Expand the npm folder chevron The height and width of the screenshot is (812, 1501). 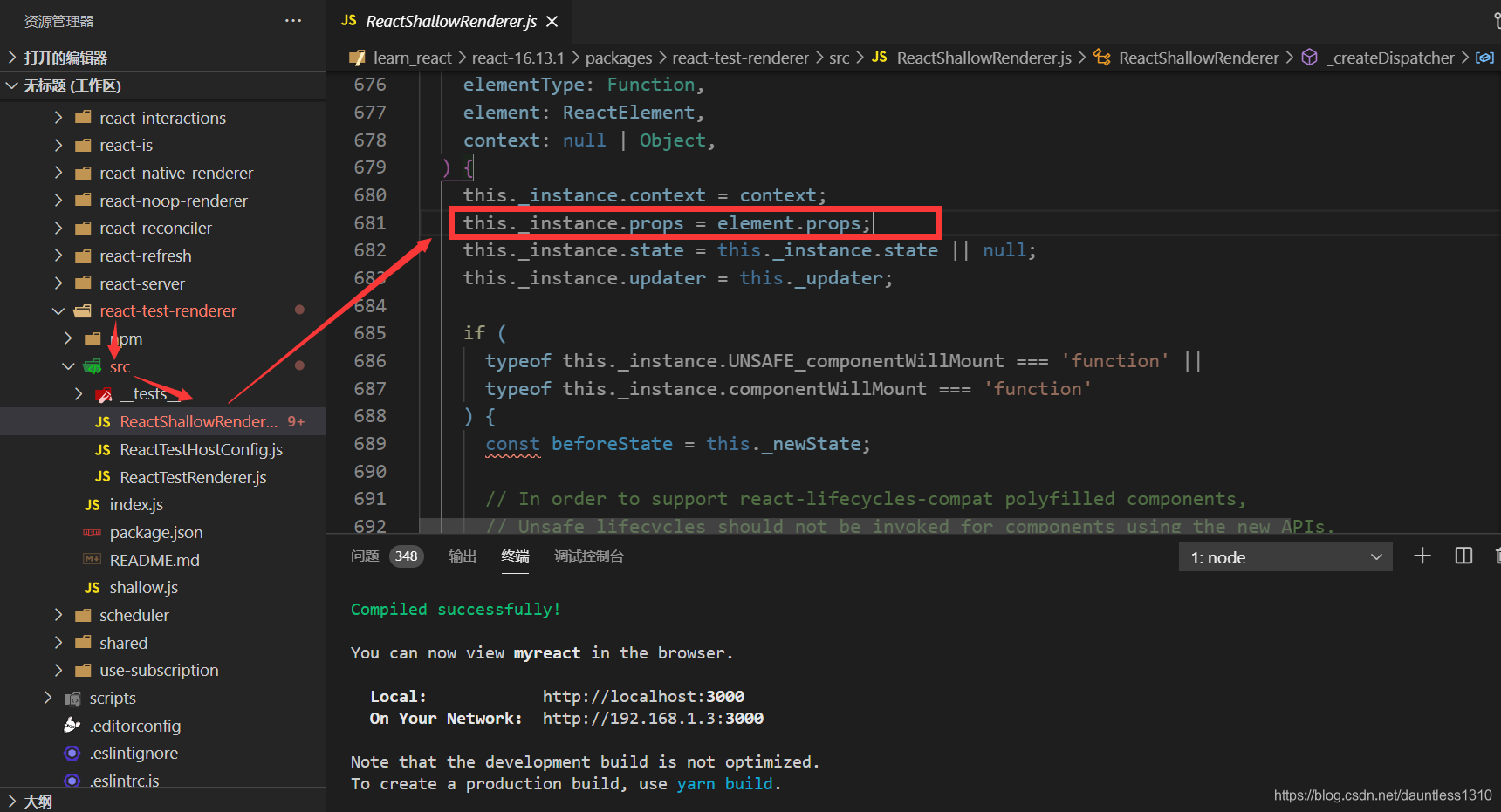[x=68, y=338]
